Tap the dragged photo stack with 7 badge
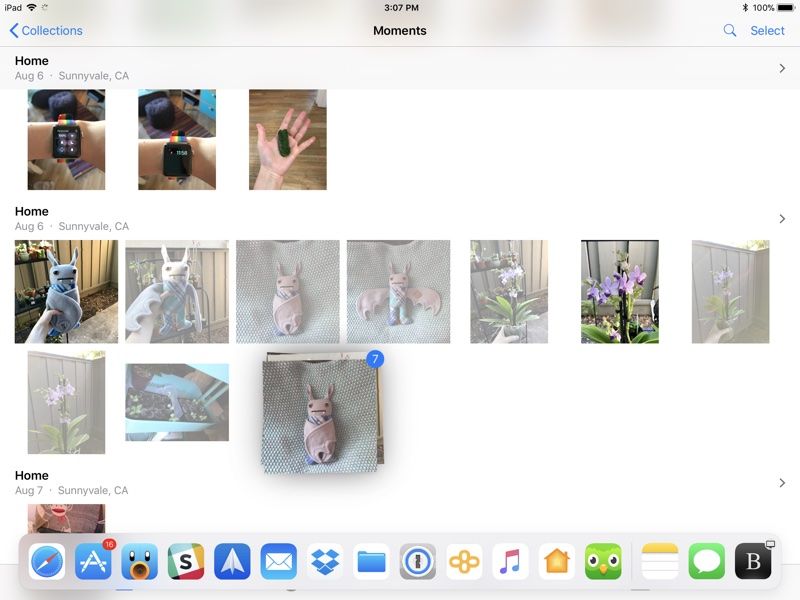The image size is (800, 600). (320, 415)
